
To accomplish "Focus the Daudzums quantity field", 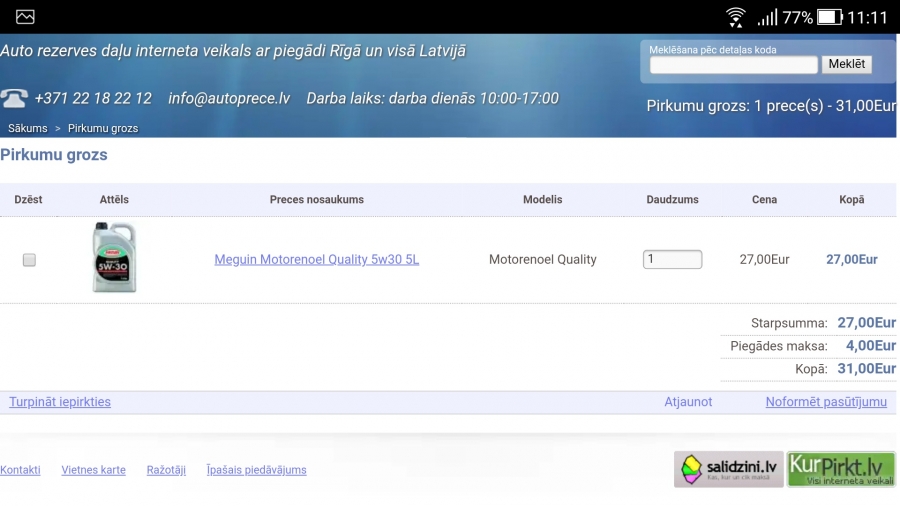I will [672, 259].
